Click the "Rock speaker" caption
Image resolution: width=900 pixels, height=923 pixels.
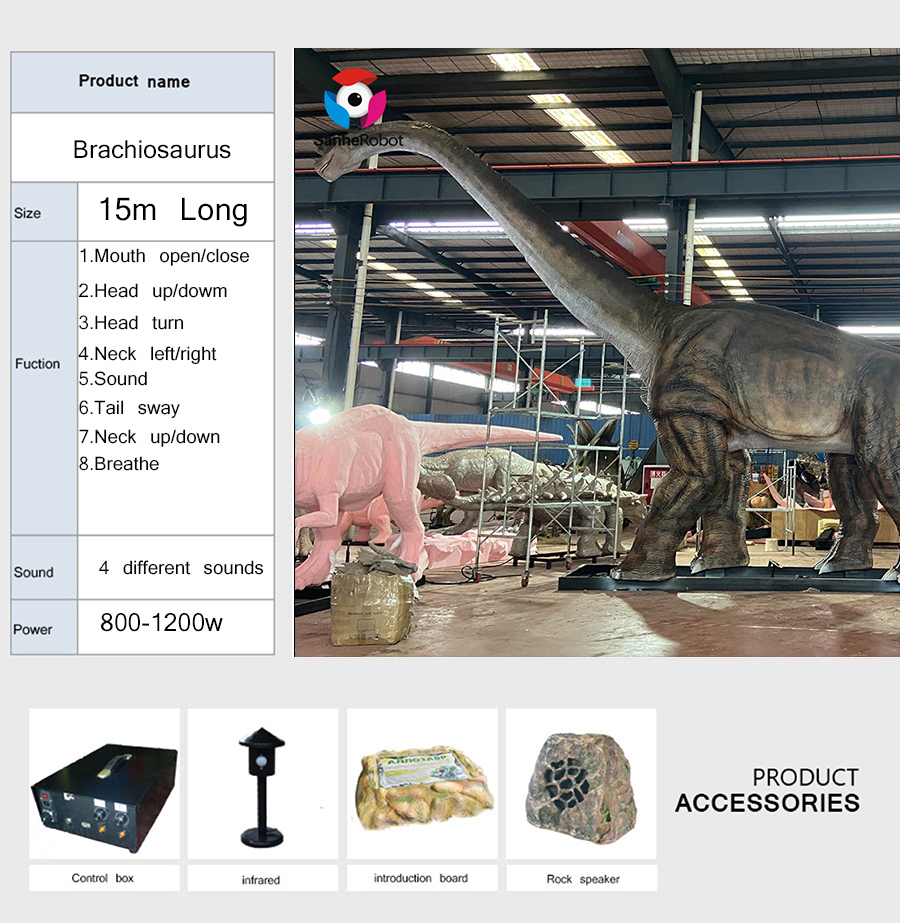(x=582, y=879)
